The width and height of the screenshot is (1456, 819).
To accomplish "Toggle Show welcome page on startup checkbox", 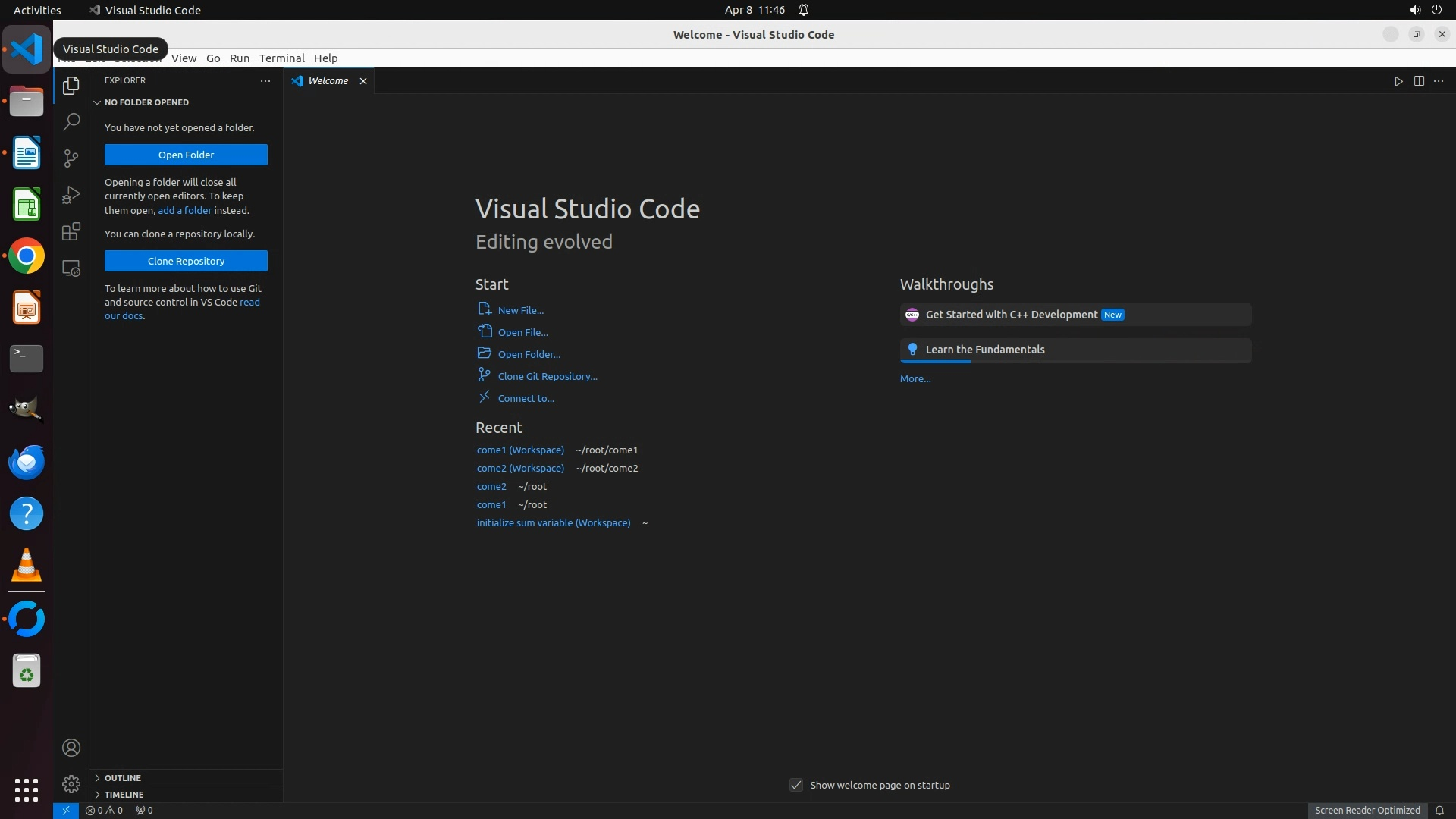I will (x=796, y=785).
